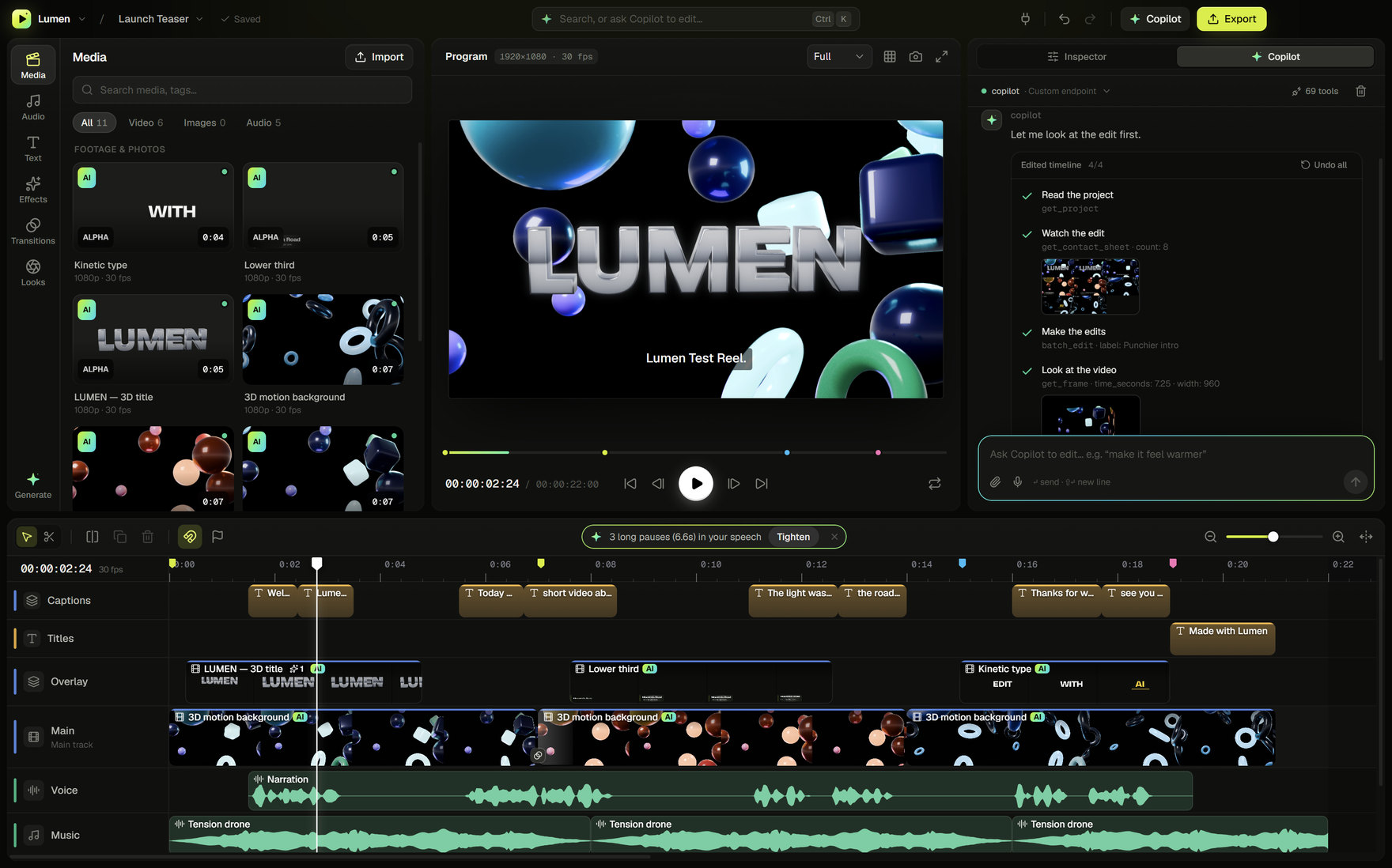The width and height of the screenshot is (1392, 868).
Task: Redo the last action
Action: point(1090,19)
